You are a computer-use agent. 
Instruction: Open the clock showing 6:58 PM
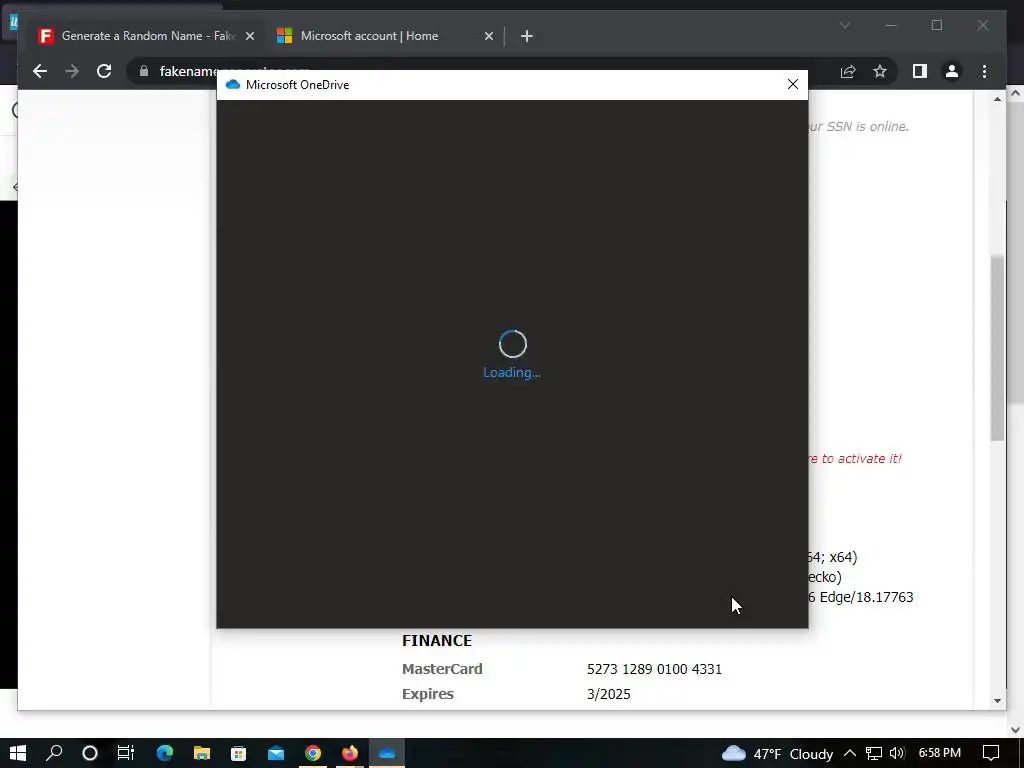[x=940, y=753]
